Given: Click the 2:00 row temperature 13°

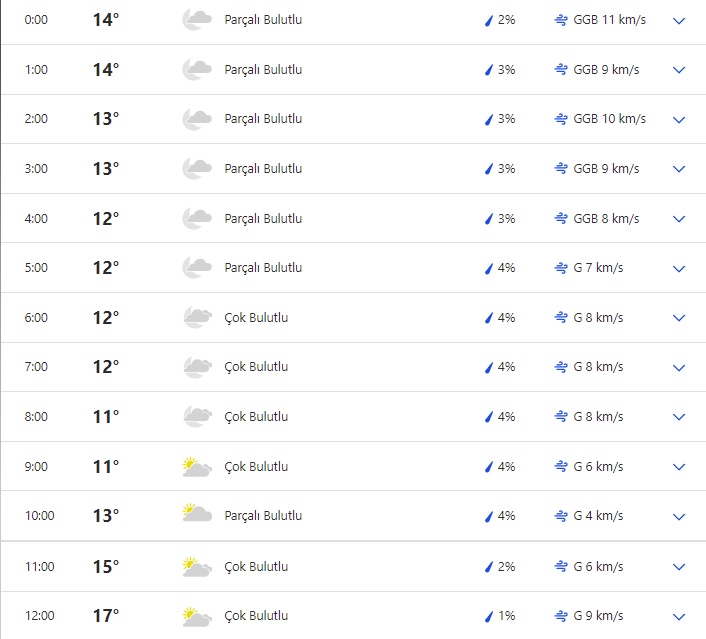Looking at the screenshot, I should pos(106,119).
